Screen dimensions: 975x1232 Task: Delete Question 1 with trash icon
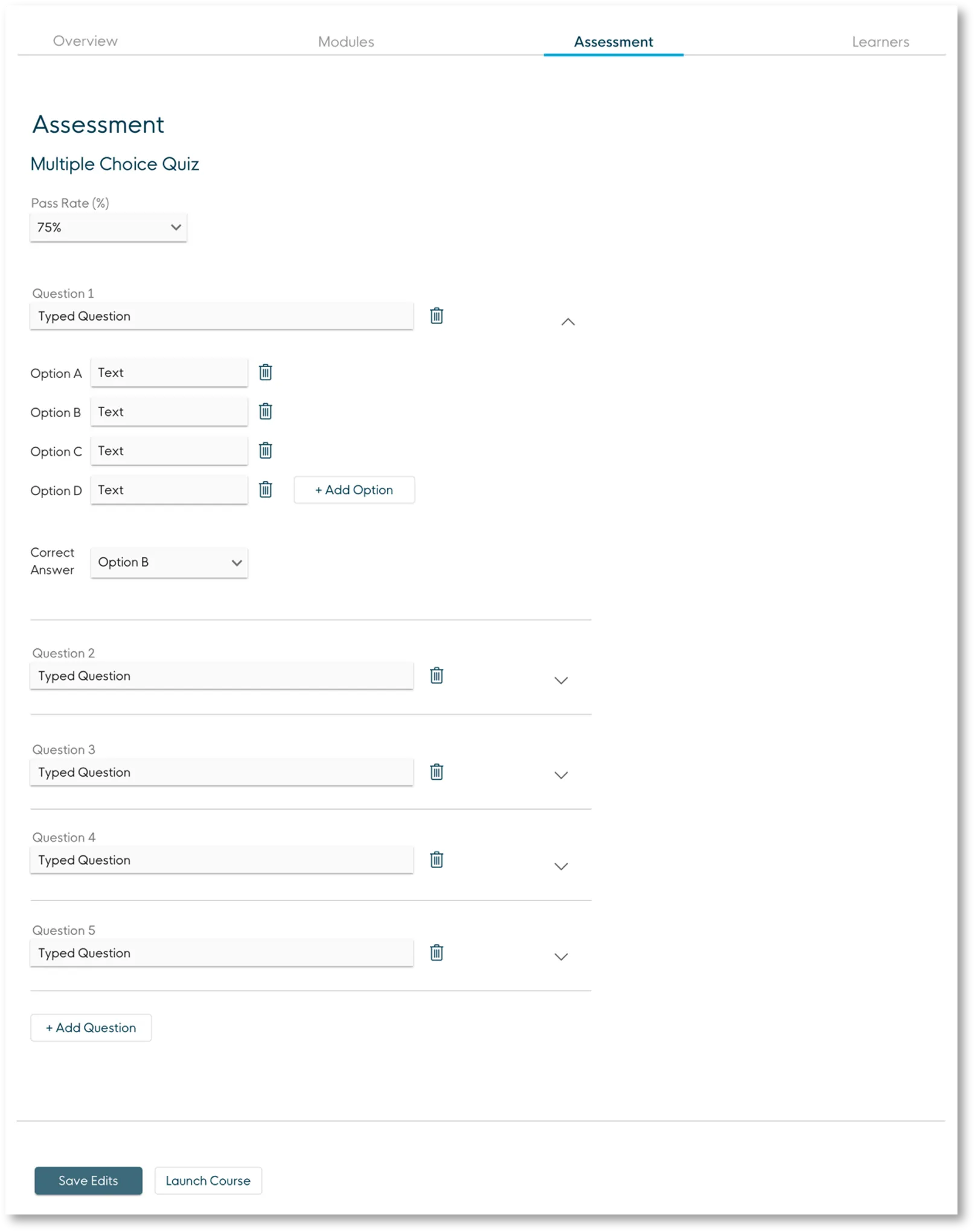tap(436, 316)
